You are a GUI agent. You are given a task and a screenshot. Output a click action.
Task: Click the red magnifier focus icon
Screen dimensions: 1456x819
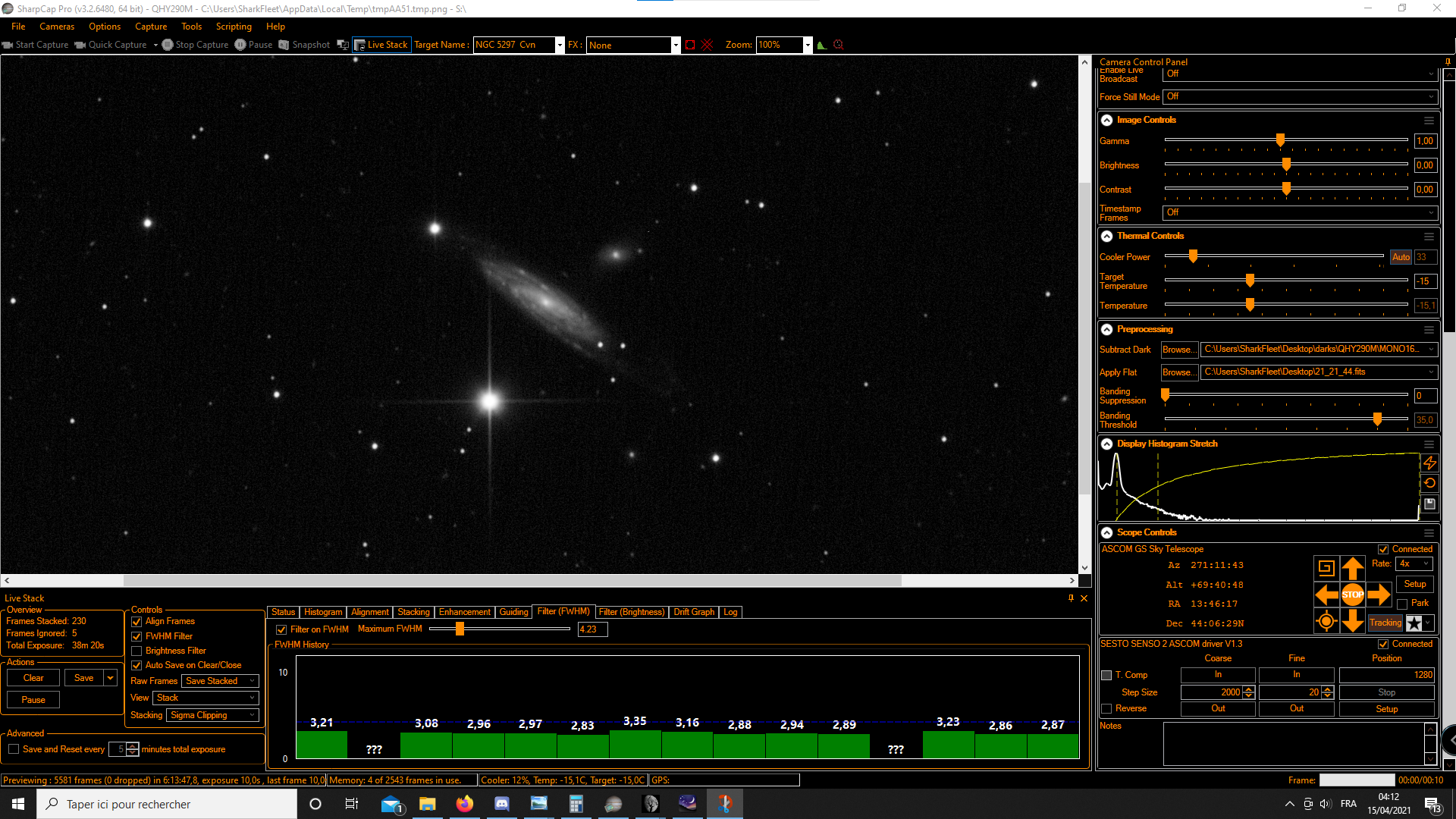click(x=838, y=45)
